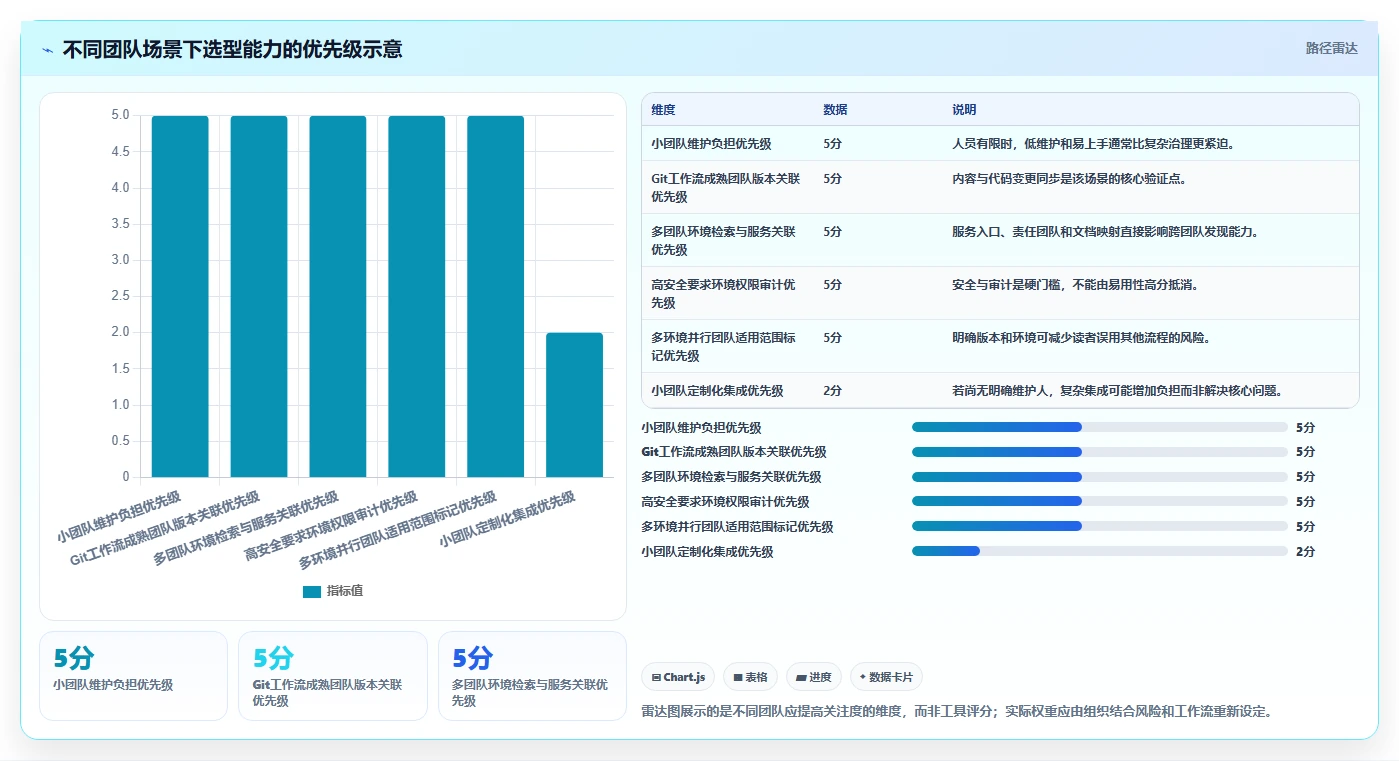The width and height of the screenshot is (1399, 761).
Task: Click description 内容与代码变更同步是该场景的核心验证点
Action: [x=1069, y=179]
